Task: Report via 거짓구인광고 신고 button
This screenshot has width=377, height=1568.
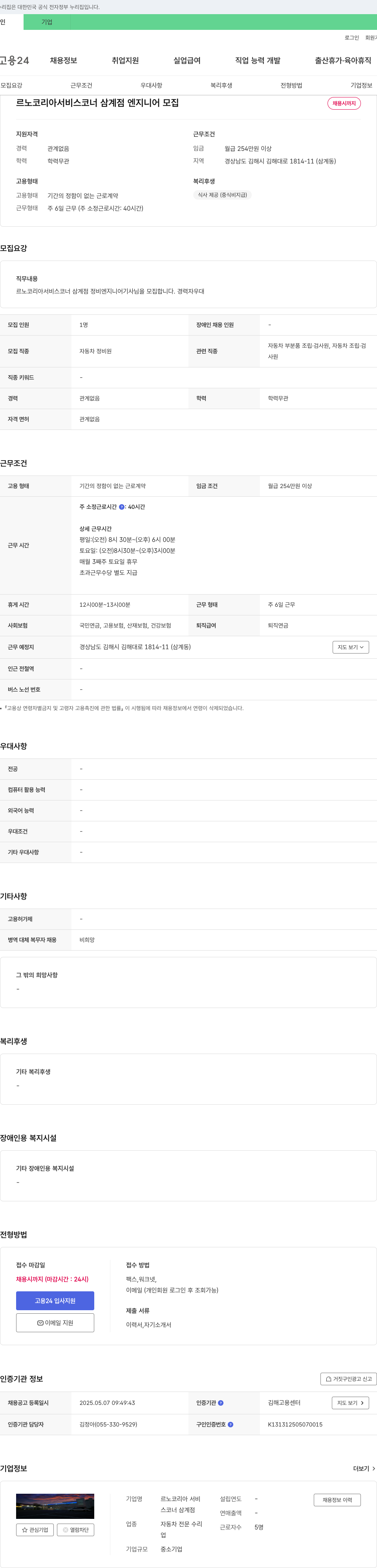Action: point(348,1379)
